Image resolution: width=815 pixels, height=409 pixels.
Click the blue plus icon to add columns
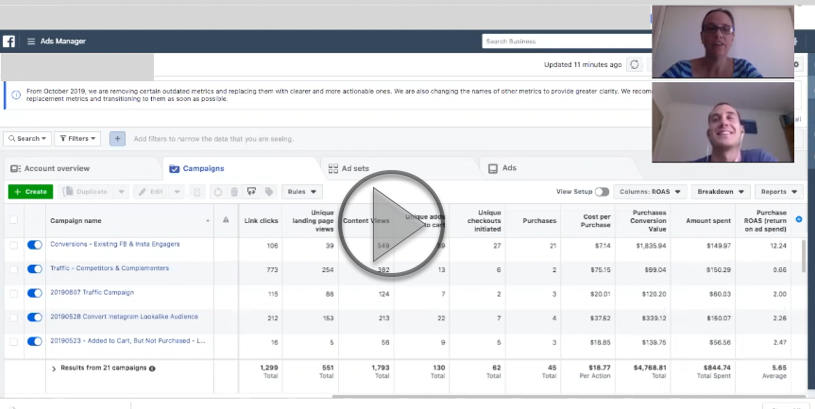pos(798,219)
